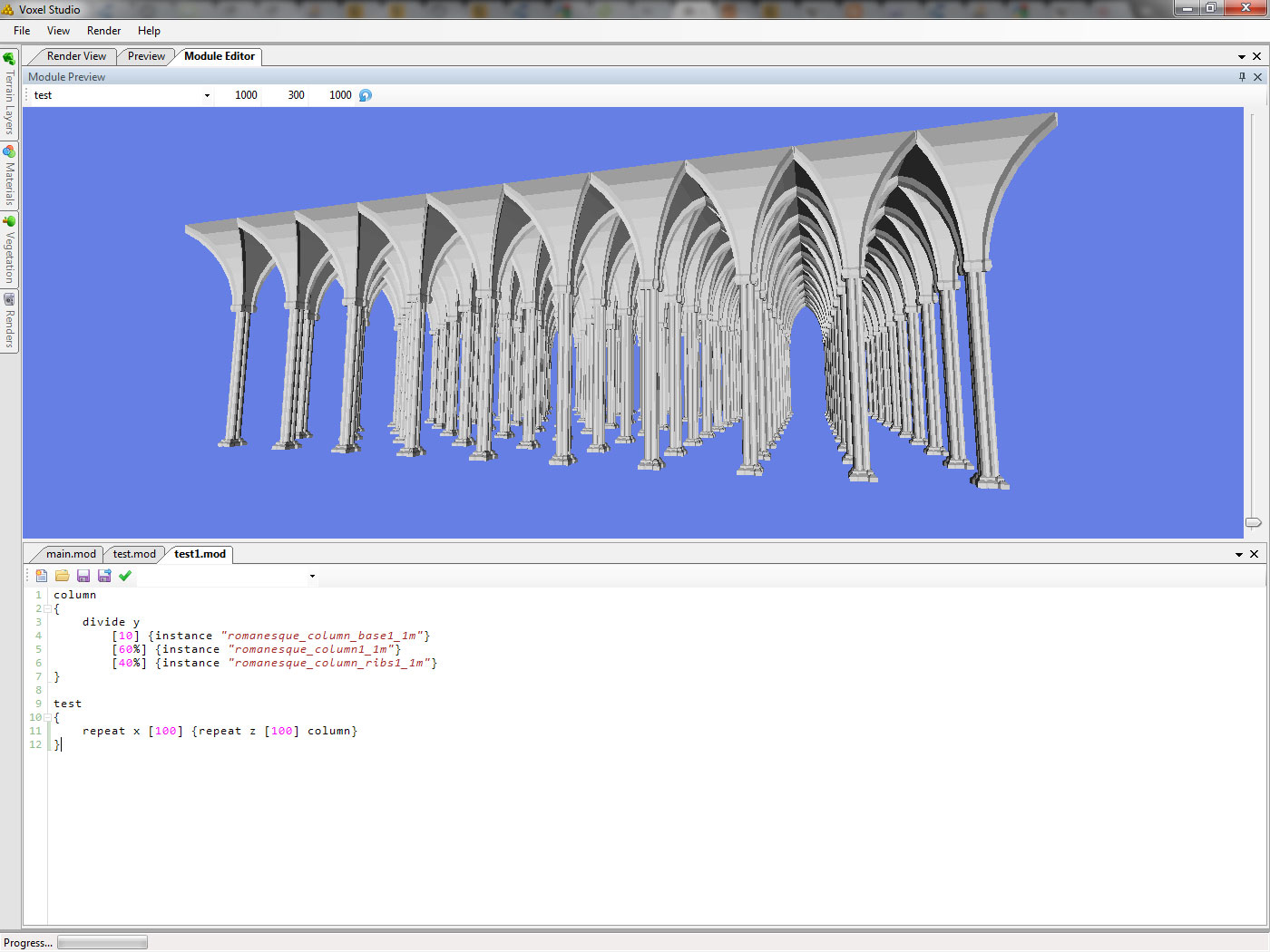Collapse the test block at line 10

[48, 717]
